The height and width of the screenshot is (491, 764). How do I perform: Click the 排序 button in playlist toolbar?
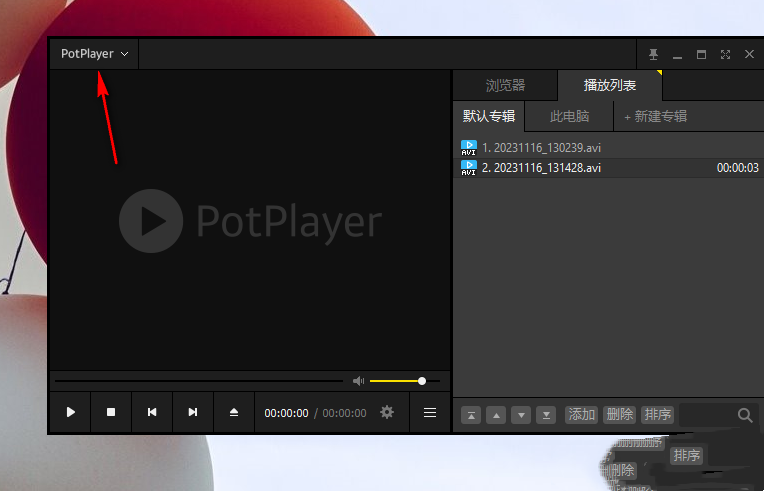(657, 415)
